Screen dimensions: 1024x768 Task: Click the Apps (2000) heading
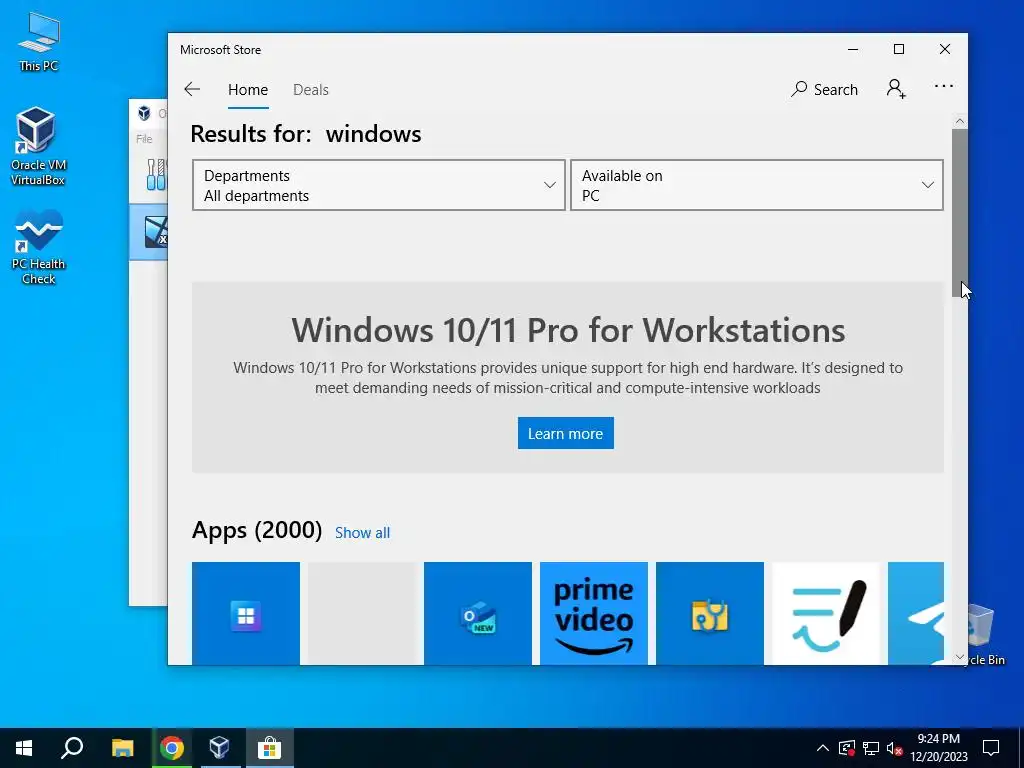257,530
